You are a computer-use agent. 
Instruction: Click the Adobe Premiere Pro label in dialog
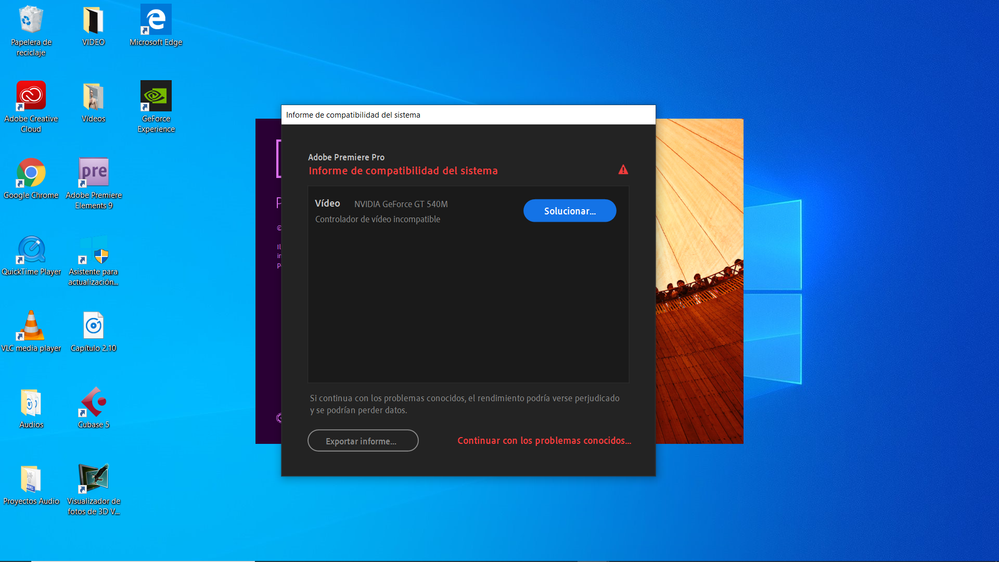click(x=346, y=157)
